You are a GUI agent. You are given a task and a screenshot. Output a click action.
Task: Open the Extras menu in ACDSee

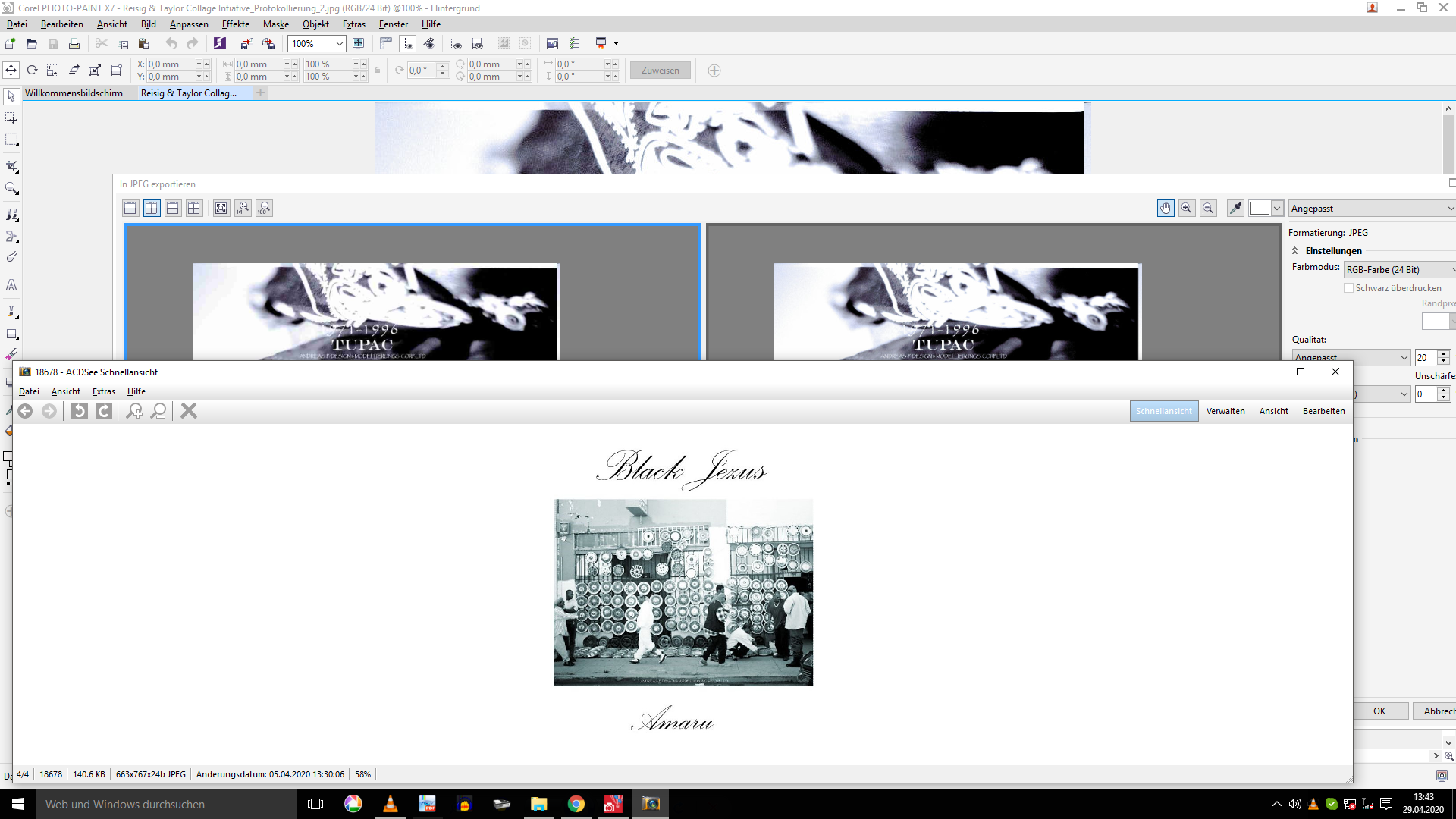104,391
